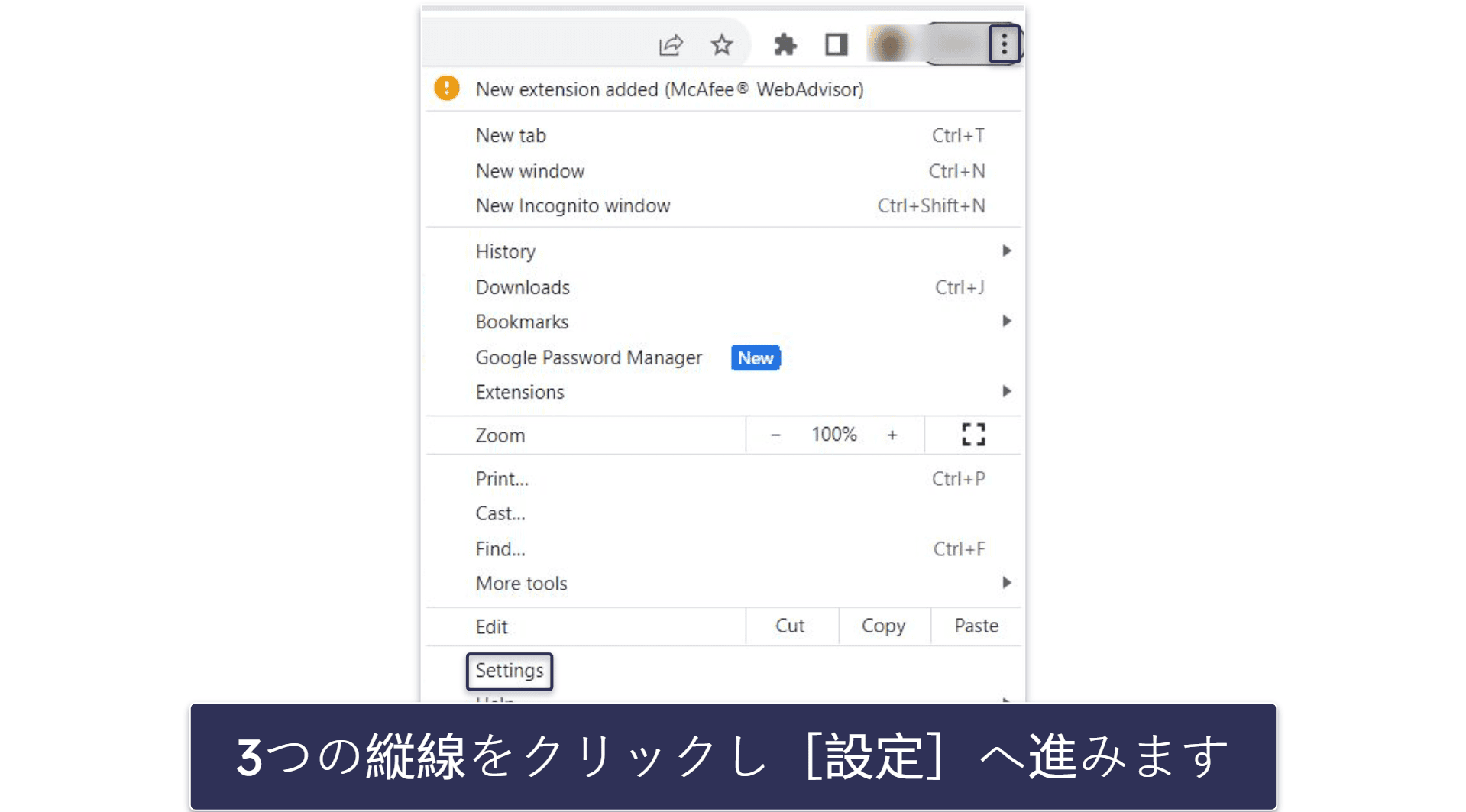Enter fullscreen mode via the fullscreen icon
The height and width of the screenshot is (812, 1466).
tap(973, 435)
